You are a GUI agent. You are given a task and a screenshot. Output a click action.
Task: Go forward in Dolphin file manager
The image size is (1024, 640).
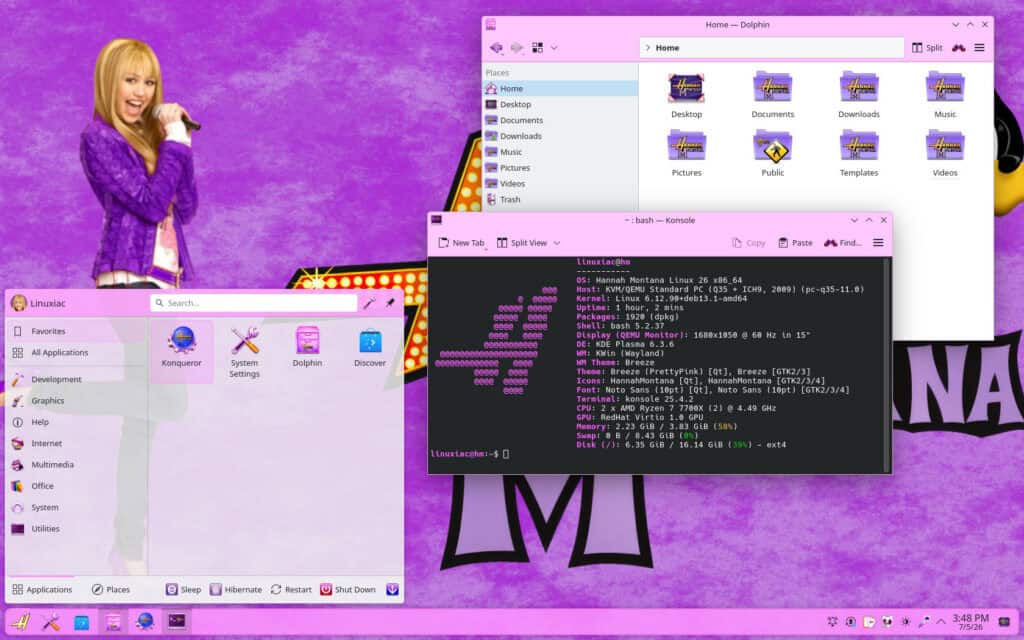click(x=517, y=48)
